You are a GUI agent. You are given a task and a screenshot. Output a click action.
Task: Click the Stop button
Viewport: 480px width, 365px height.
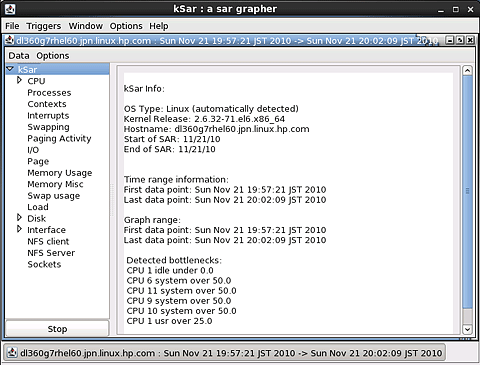[x=57, y=329]
